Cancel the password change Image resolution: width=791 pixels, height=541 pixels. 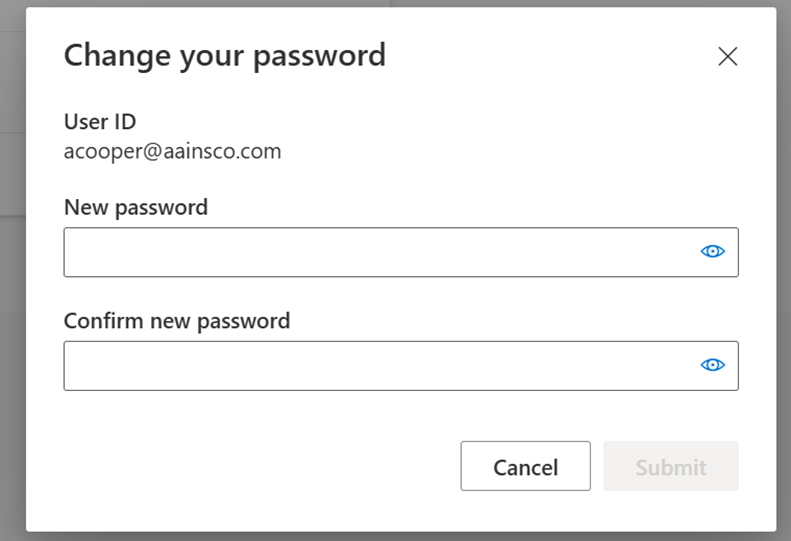pos(525,467)
